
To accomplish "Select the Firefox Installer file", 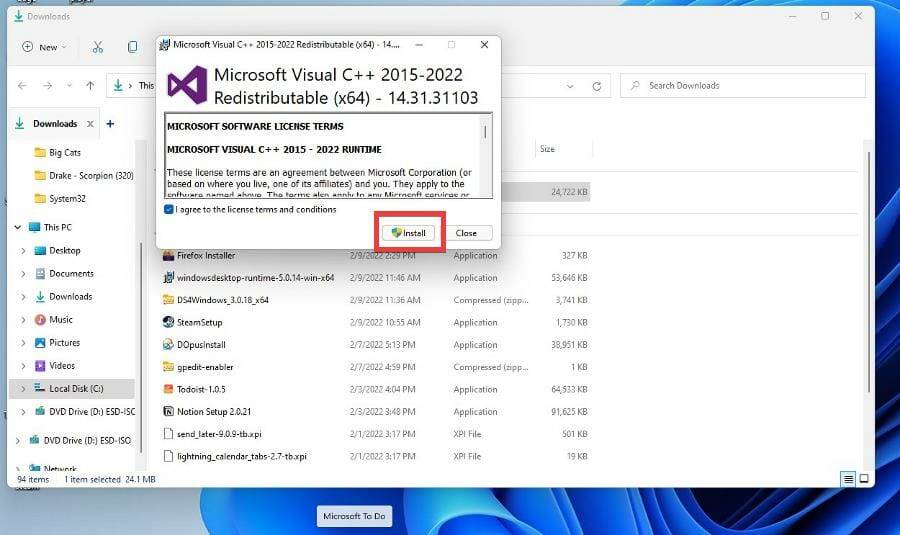I will coord(205,255).
